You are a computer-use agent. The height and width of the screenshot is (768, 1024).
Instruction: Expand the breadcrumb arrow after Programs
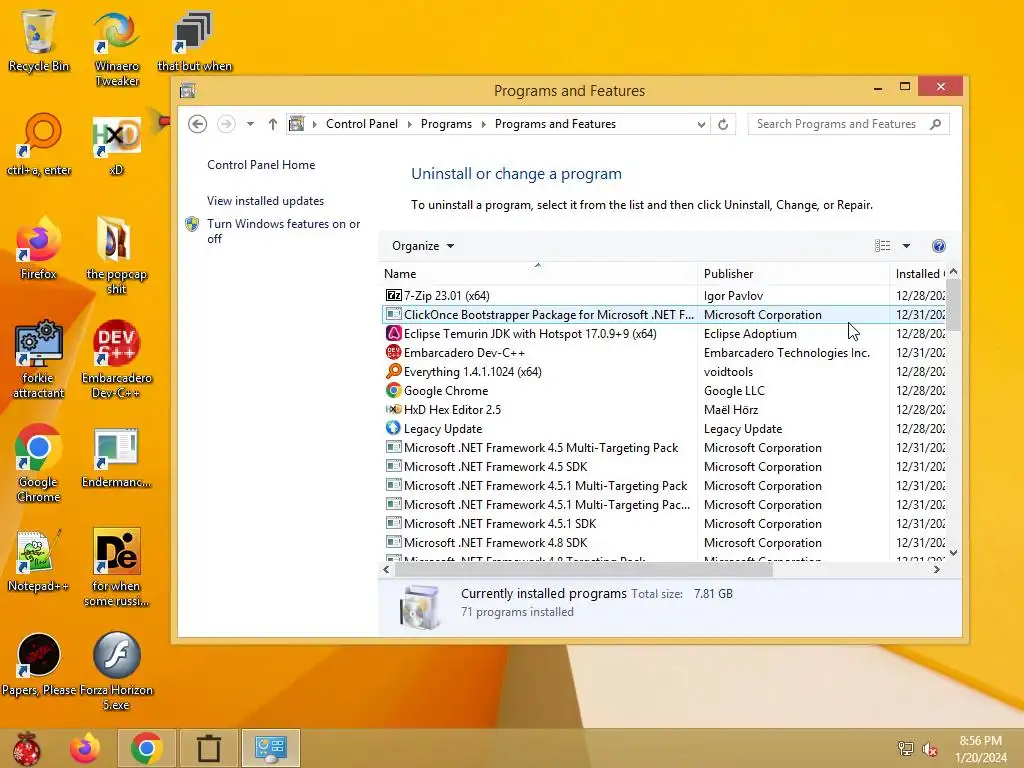point(484,124)
